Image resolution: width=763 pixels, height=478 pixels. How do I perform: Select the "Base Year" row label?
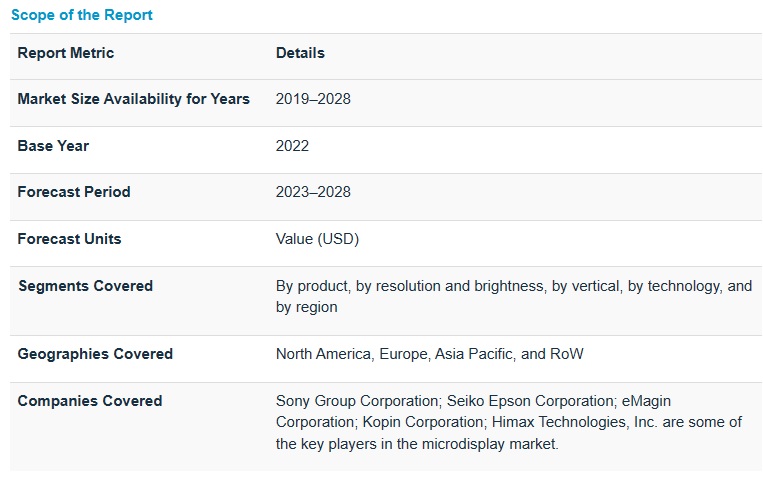tap(53, 146)
